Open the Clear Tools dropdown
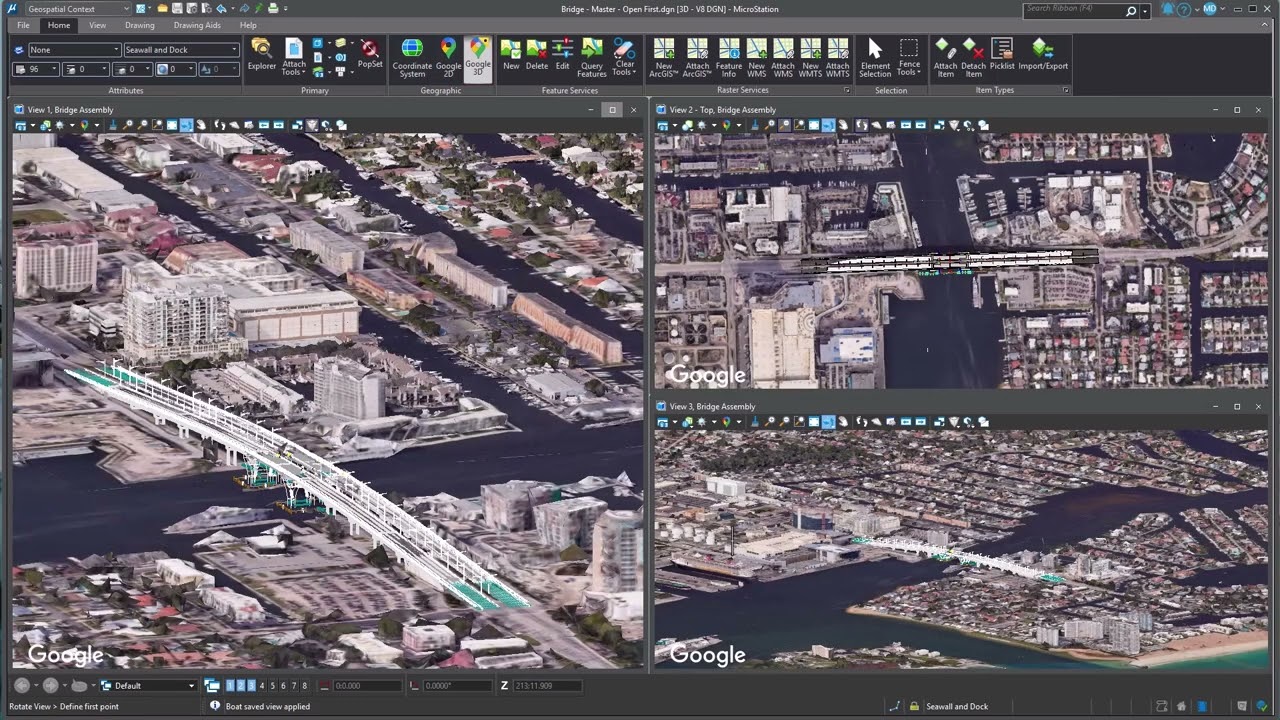The height and width of the screenshot is (720, 1280). coord(623,58)
